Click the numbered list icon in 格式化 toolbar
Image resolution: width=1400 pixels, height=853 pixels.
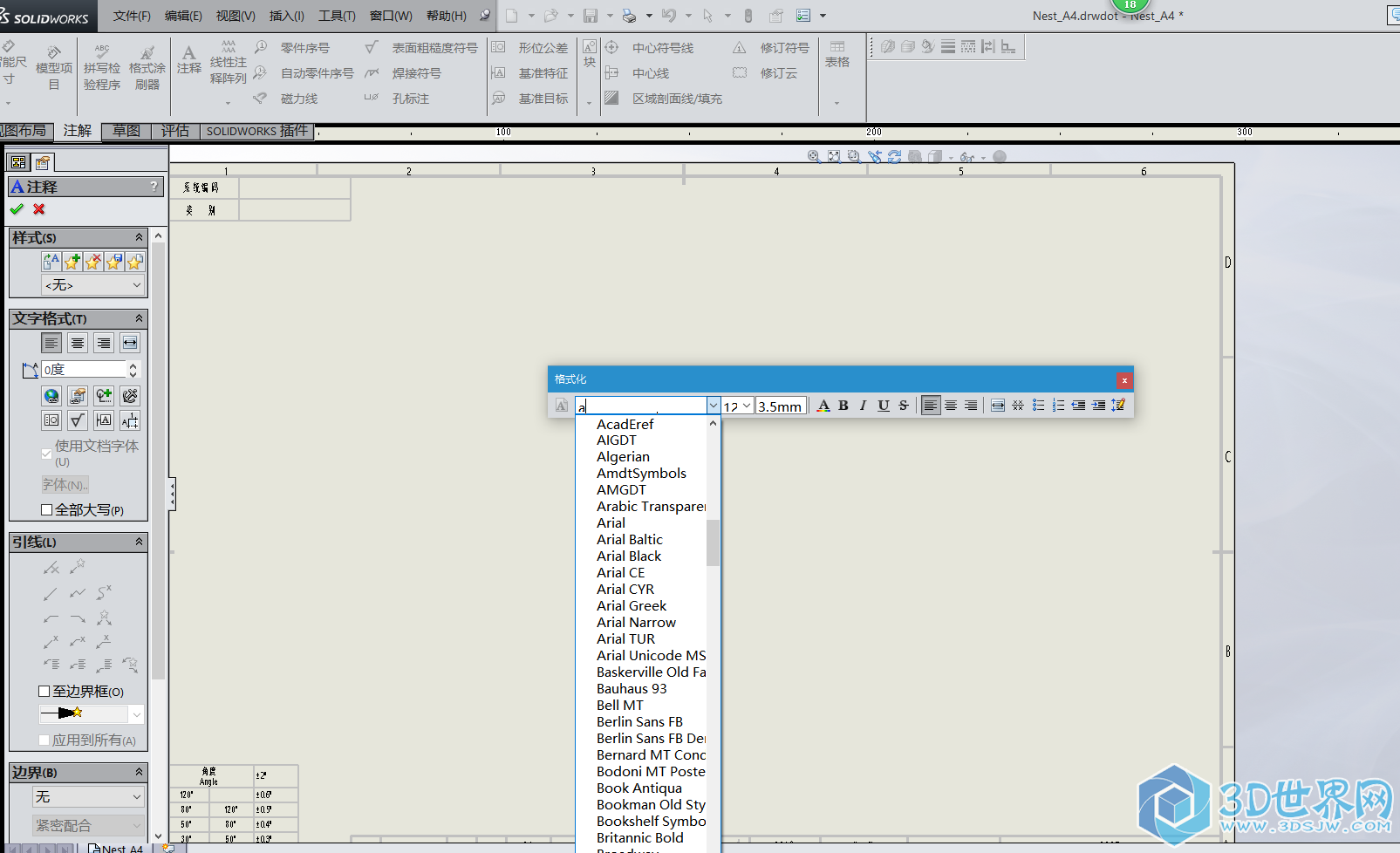pyautogui.click(x=1058, y=406)
